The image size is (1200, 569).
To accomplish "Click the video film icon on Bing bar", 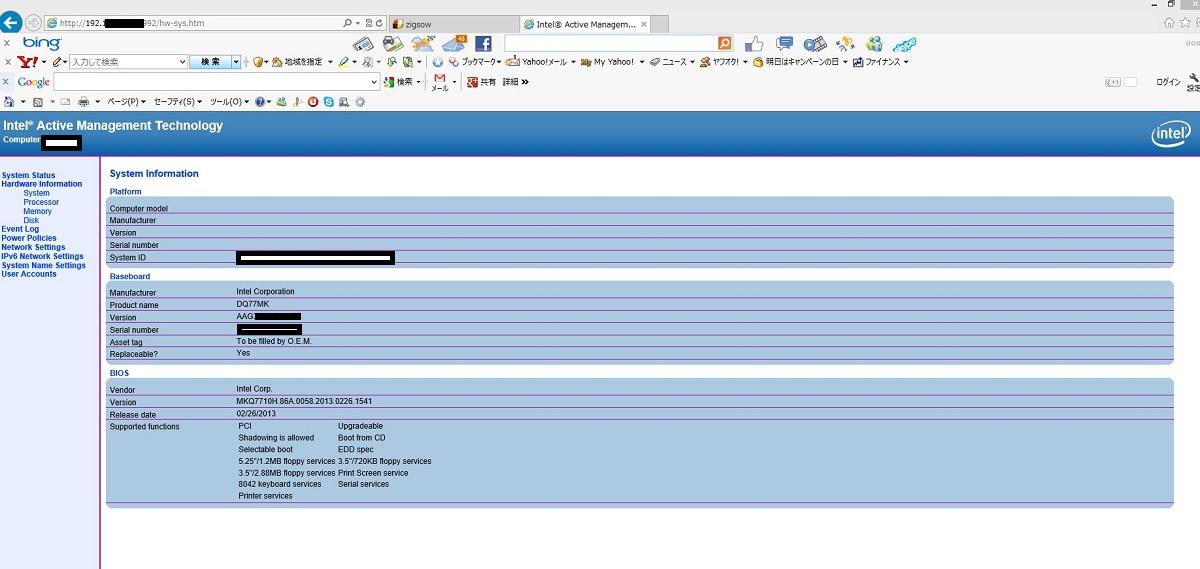I will pyautogui.click(x=815, y=44).
